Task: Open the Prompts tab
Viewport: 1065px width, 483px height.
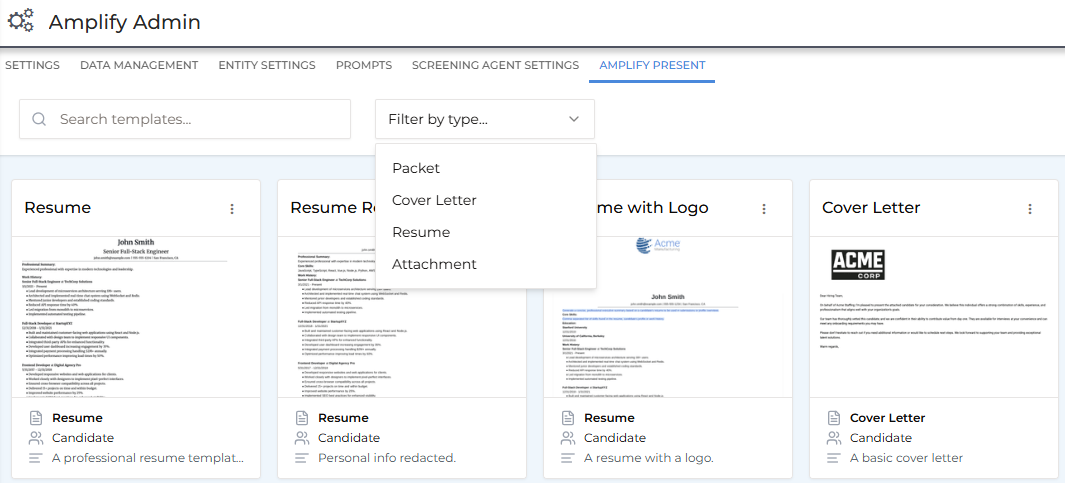Action: [x=364, y=65]
